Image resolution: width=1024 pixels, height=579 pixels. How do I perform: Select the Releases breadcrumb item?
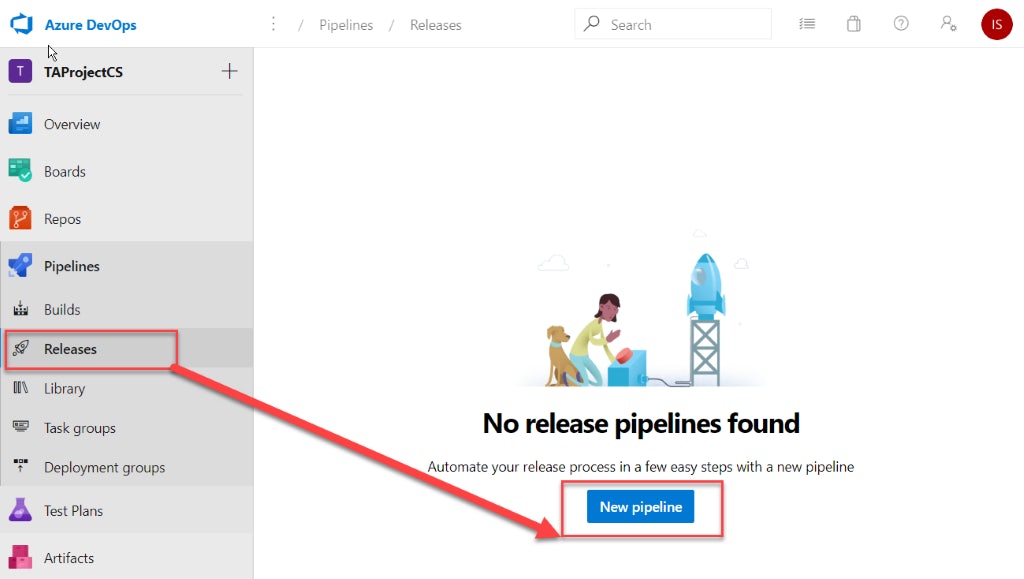435,25
